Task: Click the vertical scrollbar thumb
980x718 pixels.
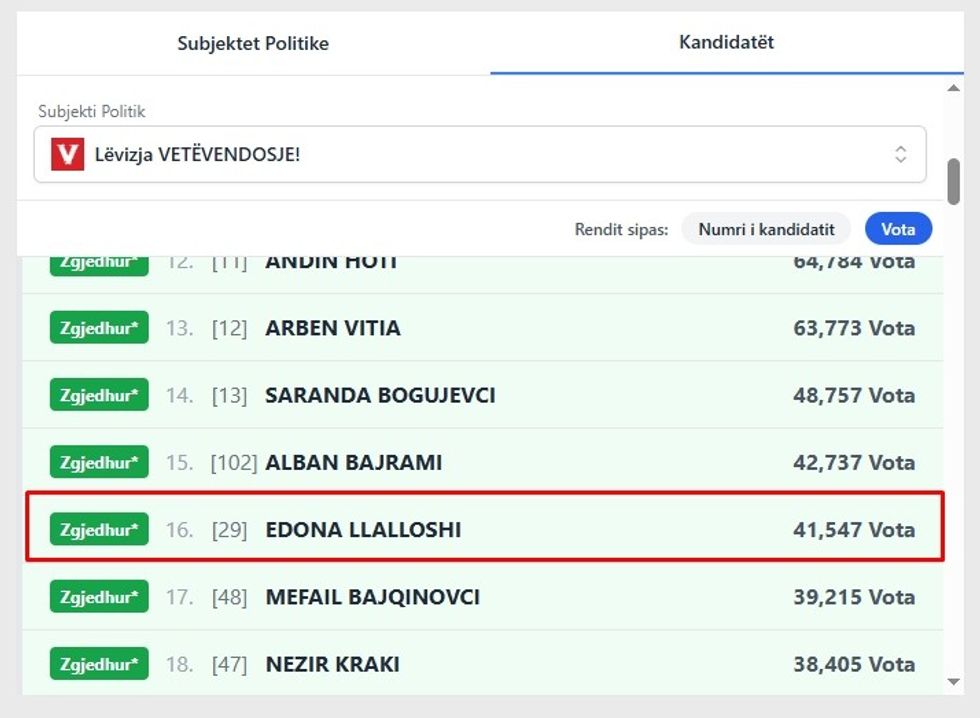Action: click(954, 180)
